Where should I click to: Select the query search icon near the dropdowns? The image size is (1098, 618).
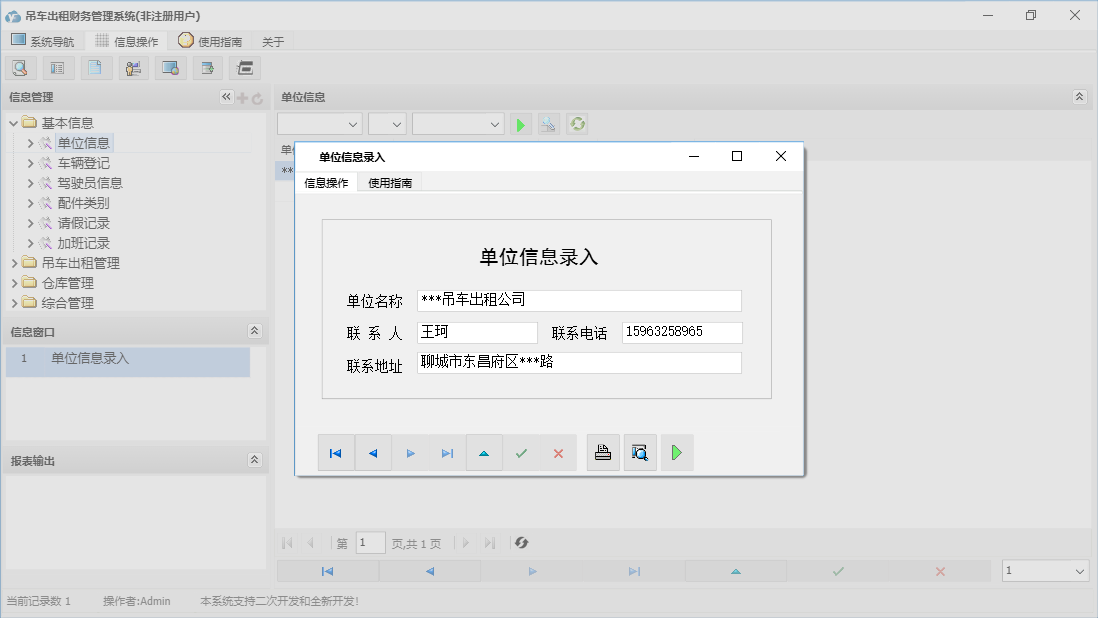[548, 123]
